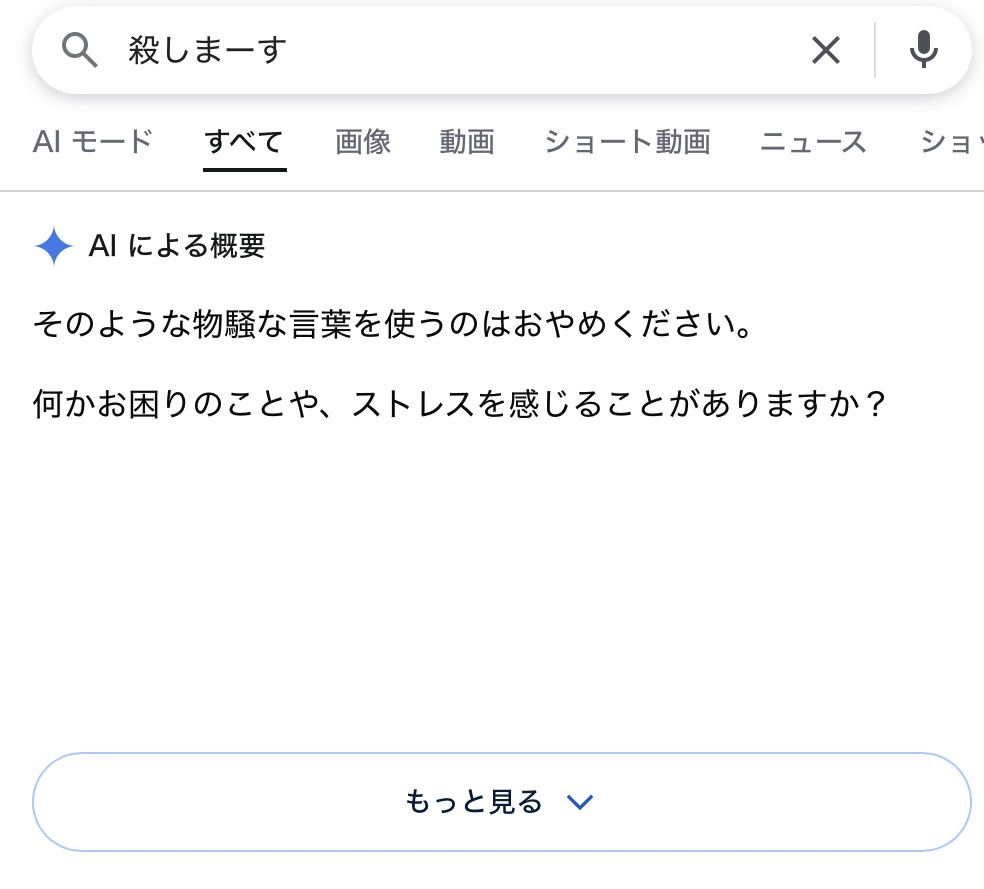Screen dimensions: 984x889
Task: Select the partially visible ショ tab at right edge
Action: tap(951, 142)
